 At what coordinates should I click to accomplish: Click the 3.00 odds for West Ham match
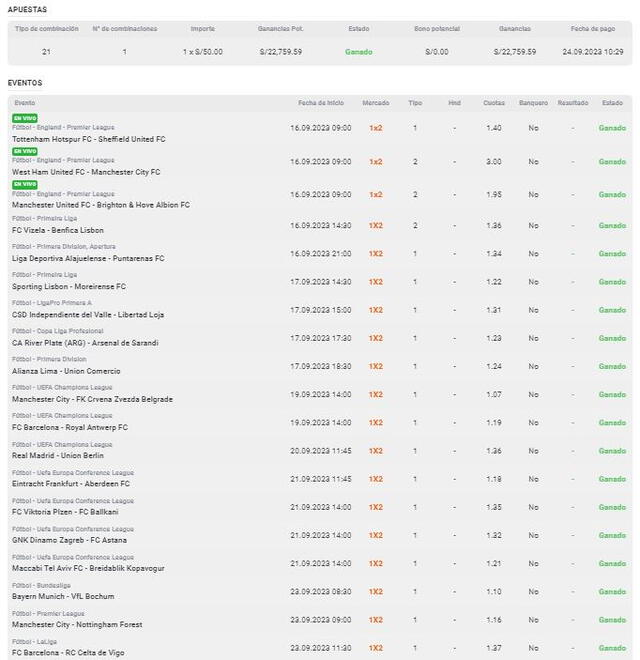[x=494, y=161]
